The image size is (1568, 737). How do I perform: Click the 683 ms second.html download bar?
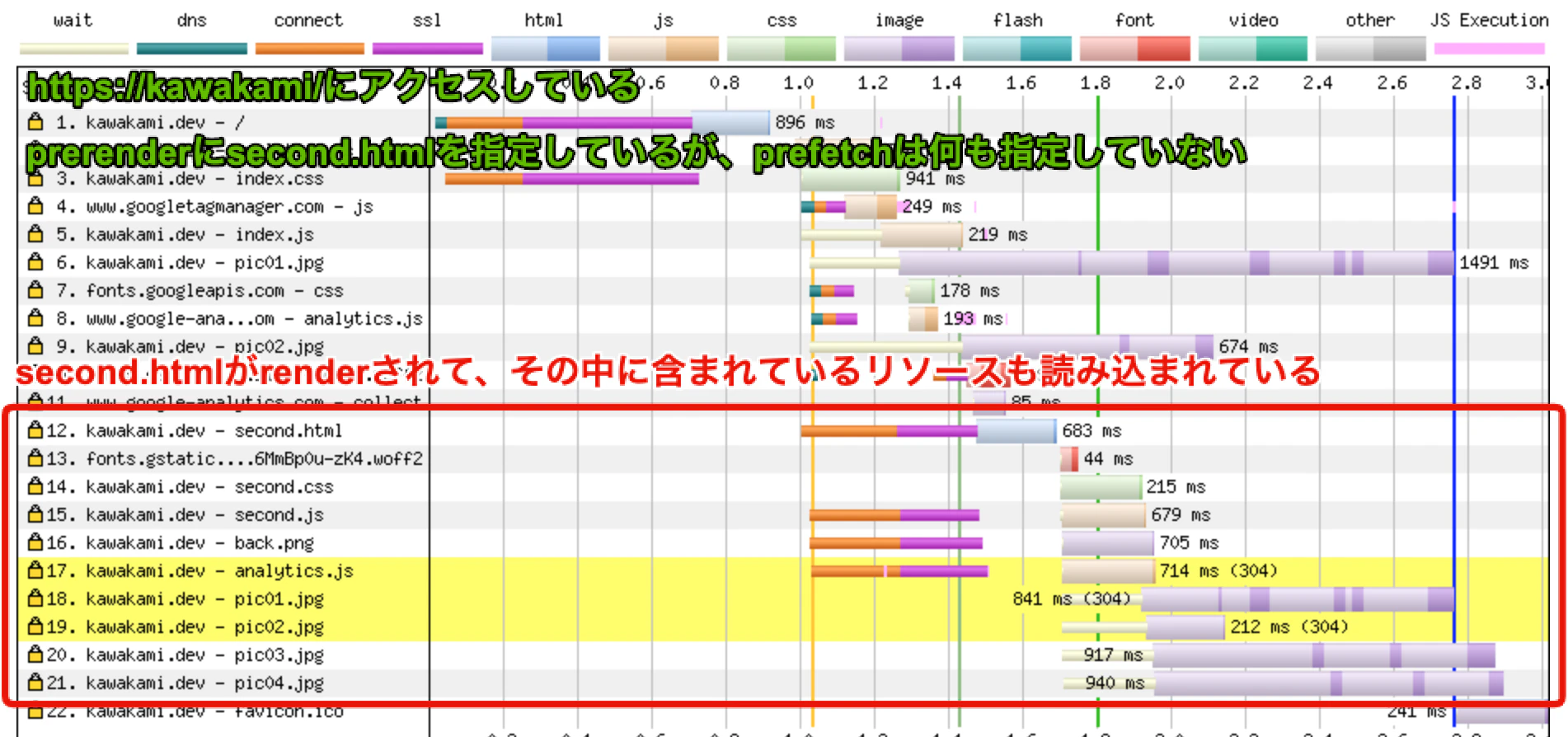pyautogui.click(x=1016, y=431)
